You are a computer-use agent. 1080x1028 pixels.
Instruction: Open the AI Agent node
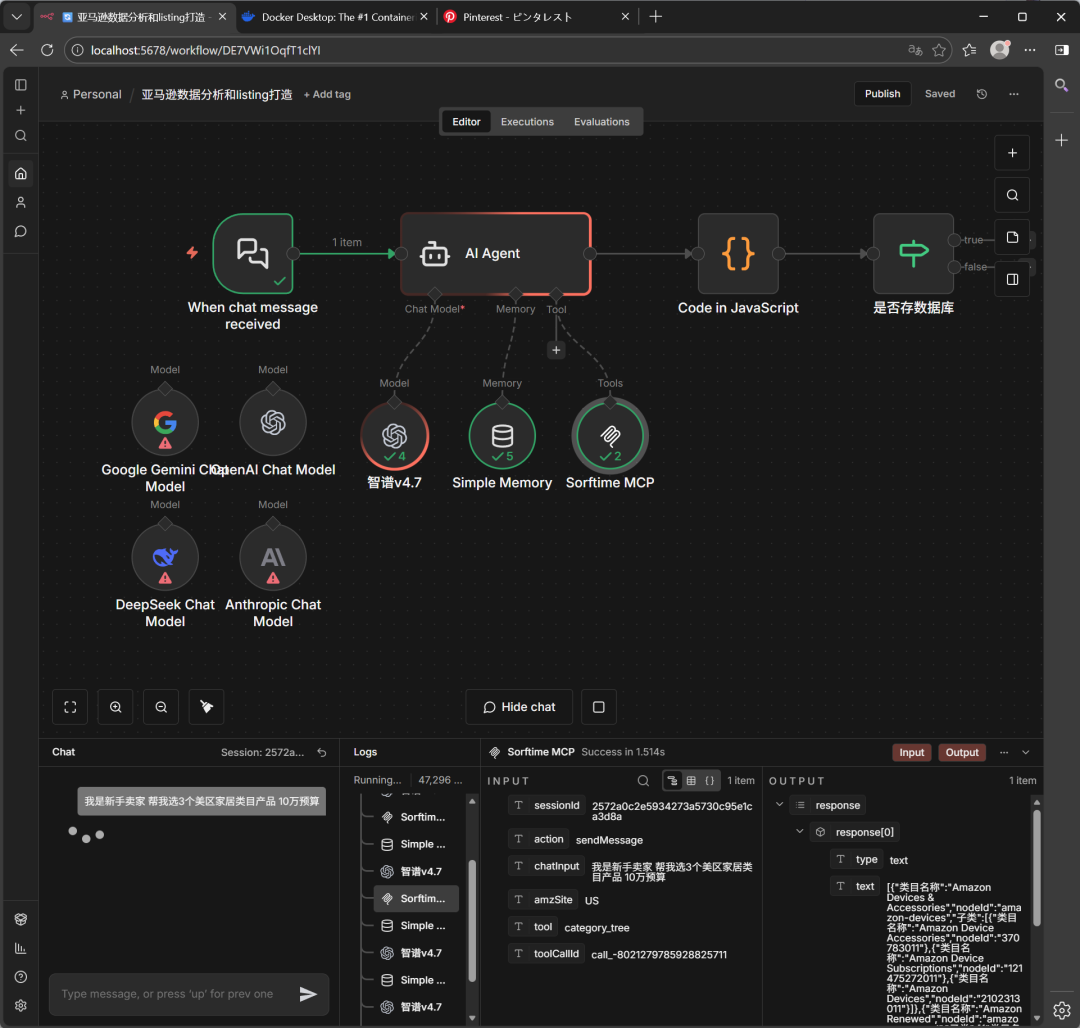click(494, 254)
